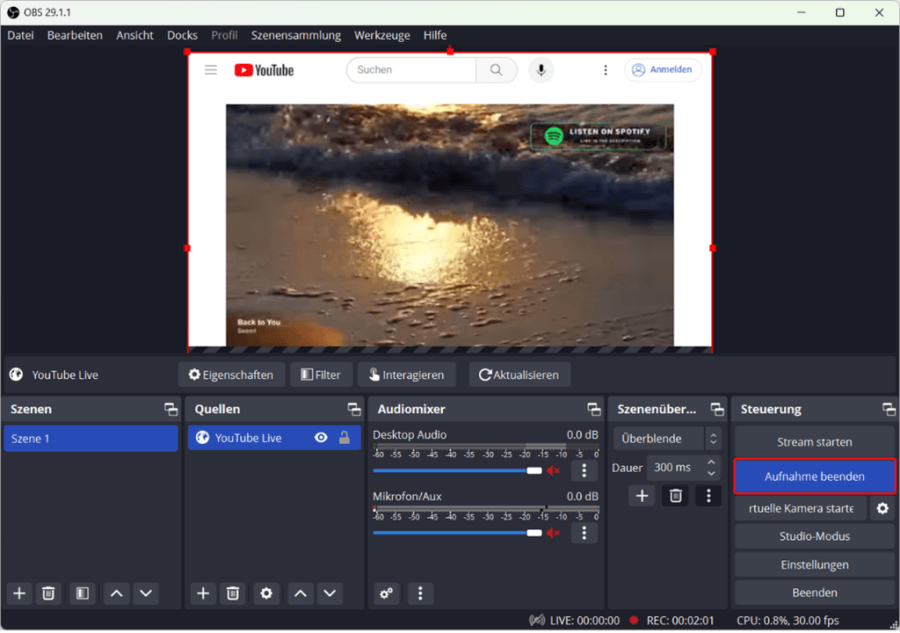Select Szene 1 in scenes list
Viewport: 900px width, 633px height.
91,439
